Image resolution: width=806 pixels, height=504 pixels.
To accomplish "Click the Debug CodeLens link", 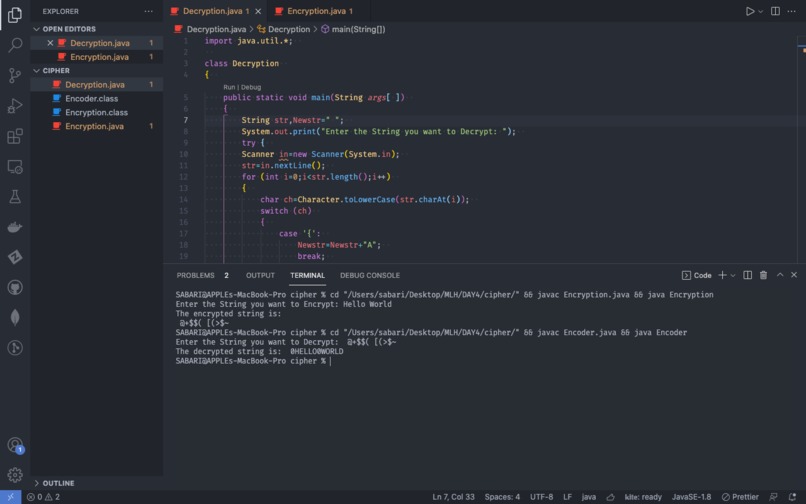I will 251,87.
